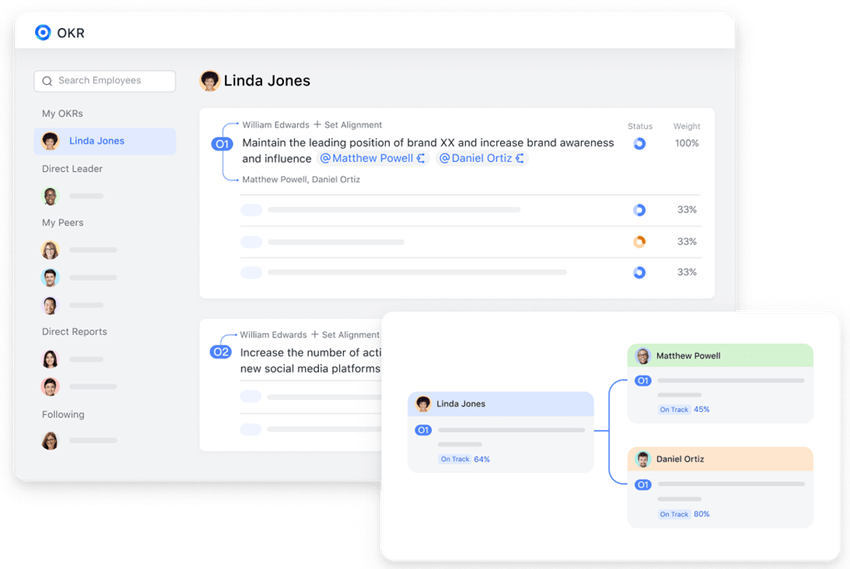Click the alignment icon after Daniel Ortiz mention
850x569 pixels.
(x=521, y=158)
